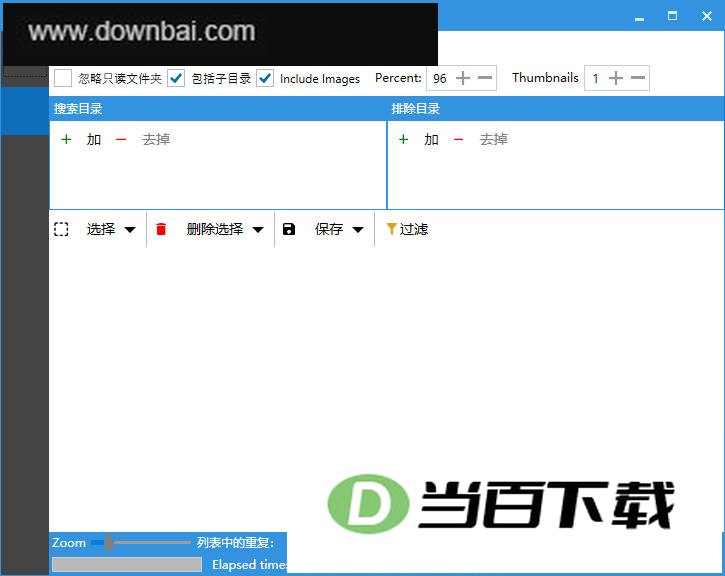Viewport: 725px width, 576px height.
Task: Click the 删除选择 toolbar label
Action: [x=215, y=229]
